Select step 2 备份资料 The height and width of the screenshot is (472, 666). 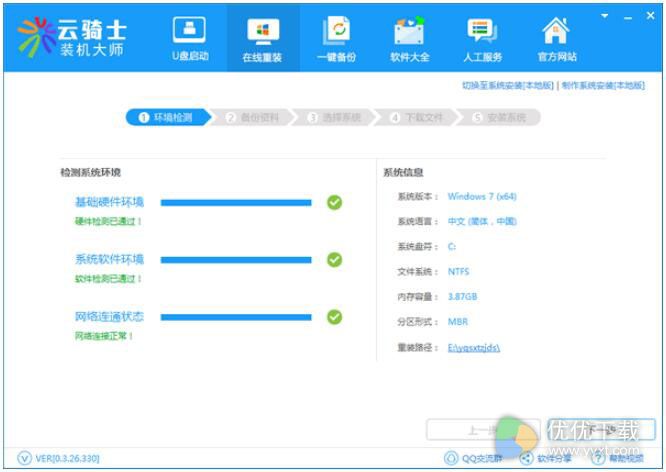tap(253, 117)
